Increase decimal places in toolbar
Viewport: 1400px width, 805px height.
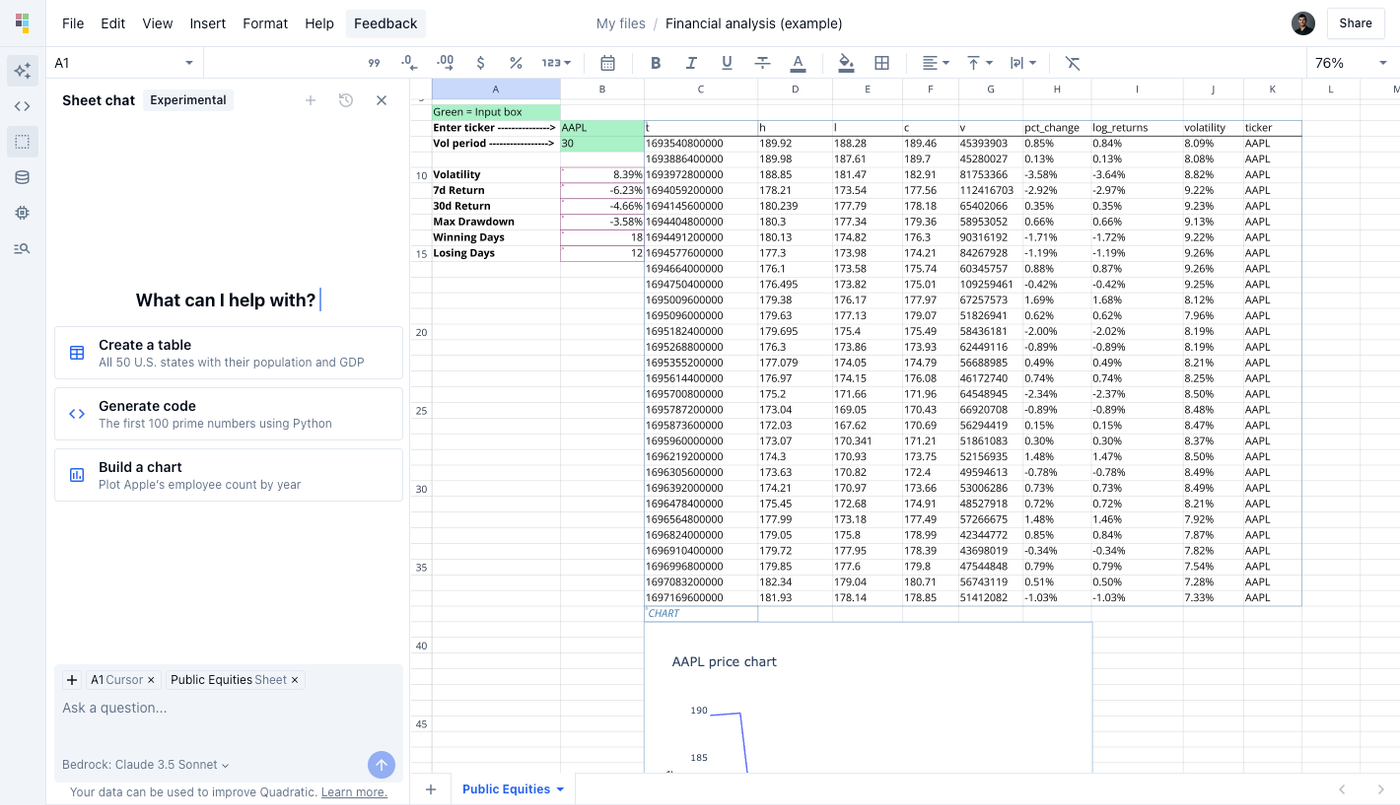pos(445,63)
